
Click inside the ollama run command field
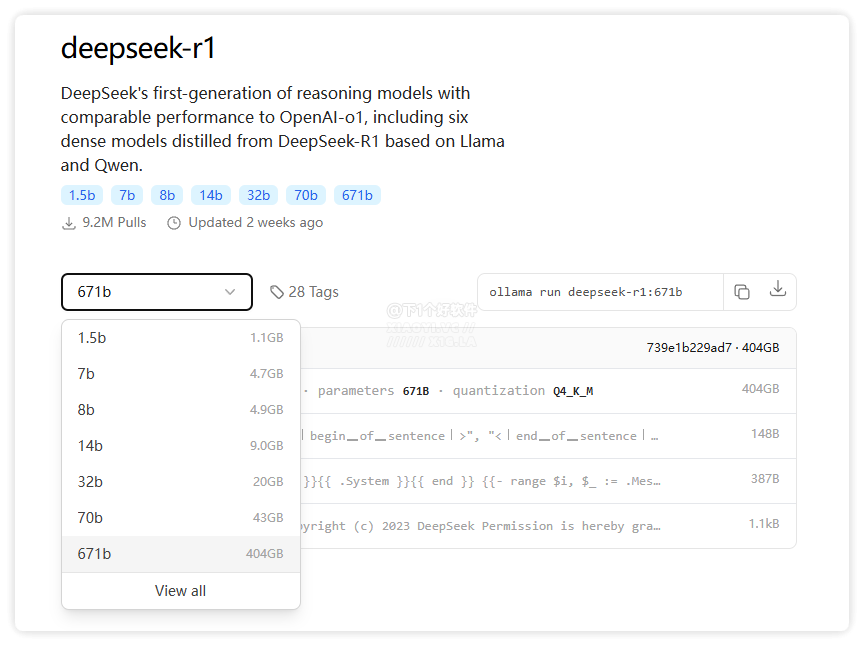point(600,291)
